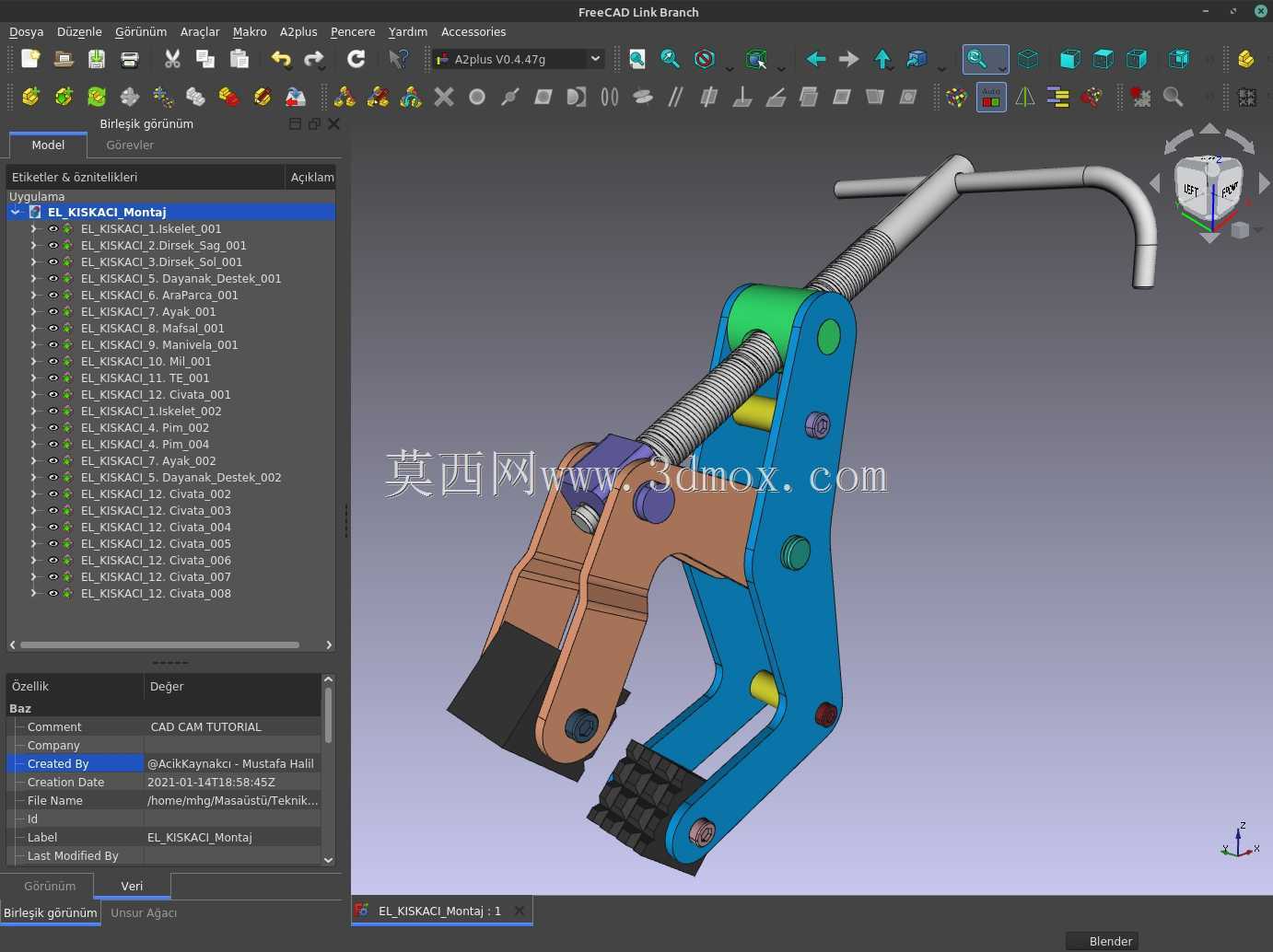Click the circular refresh icon

(x=356, y=59)
